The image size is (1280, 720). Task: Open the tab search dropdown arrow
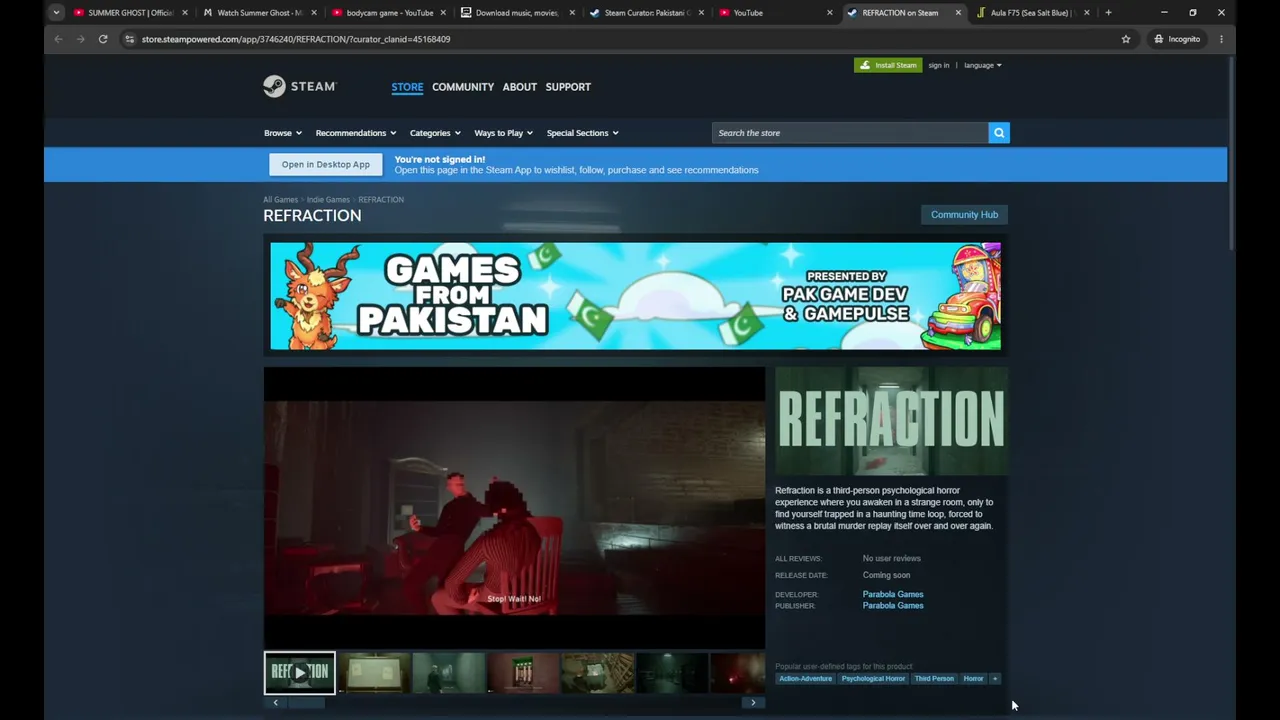(56, 13)
